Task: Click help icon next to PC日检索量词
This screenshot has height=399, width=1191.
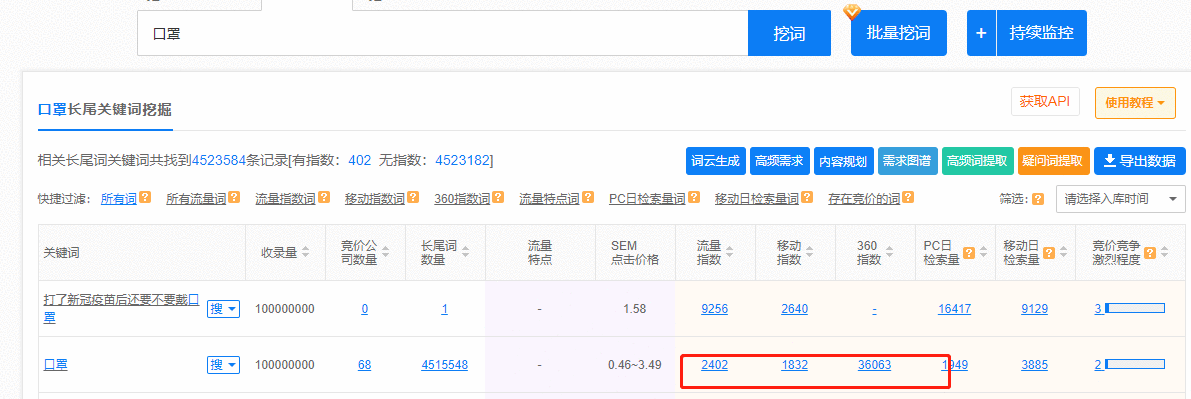Action: coord(694,198)
